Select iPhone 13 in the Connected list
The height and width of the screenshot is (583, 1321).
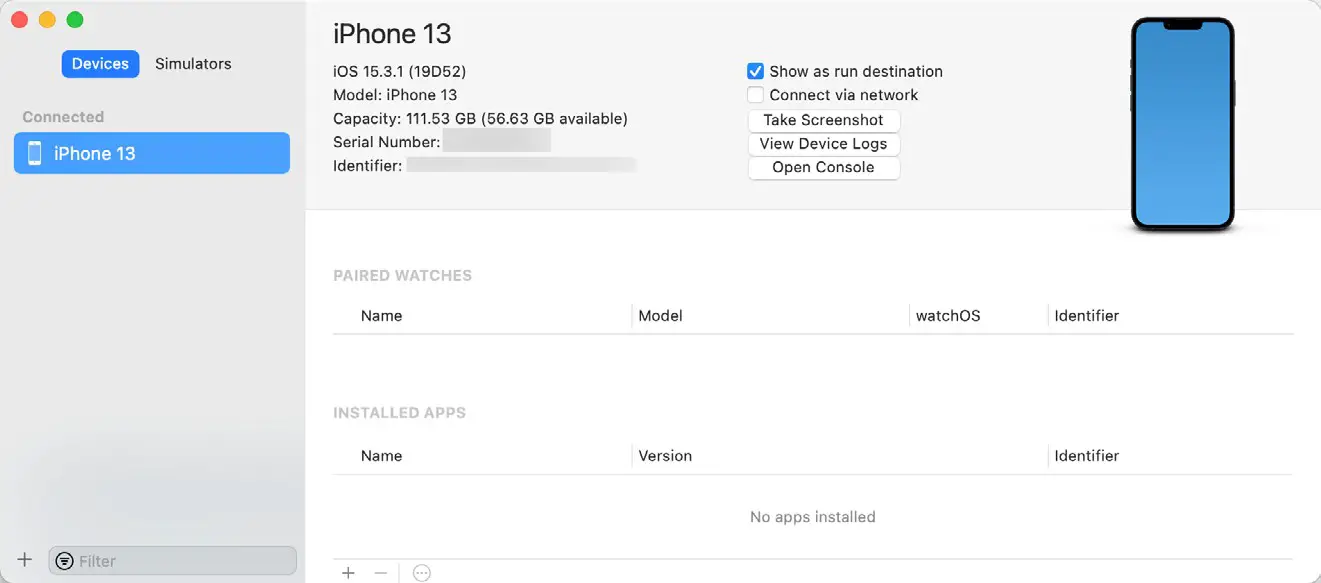(x=152, y=153)
